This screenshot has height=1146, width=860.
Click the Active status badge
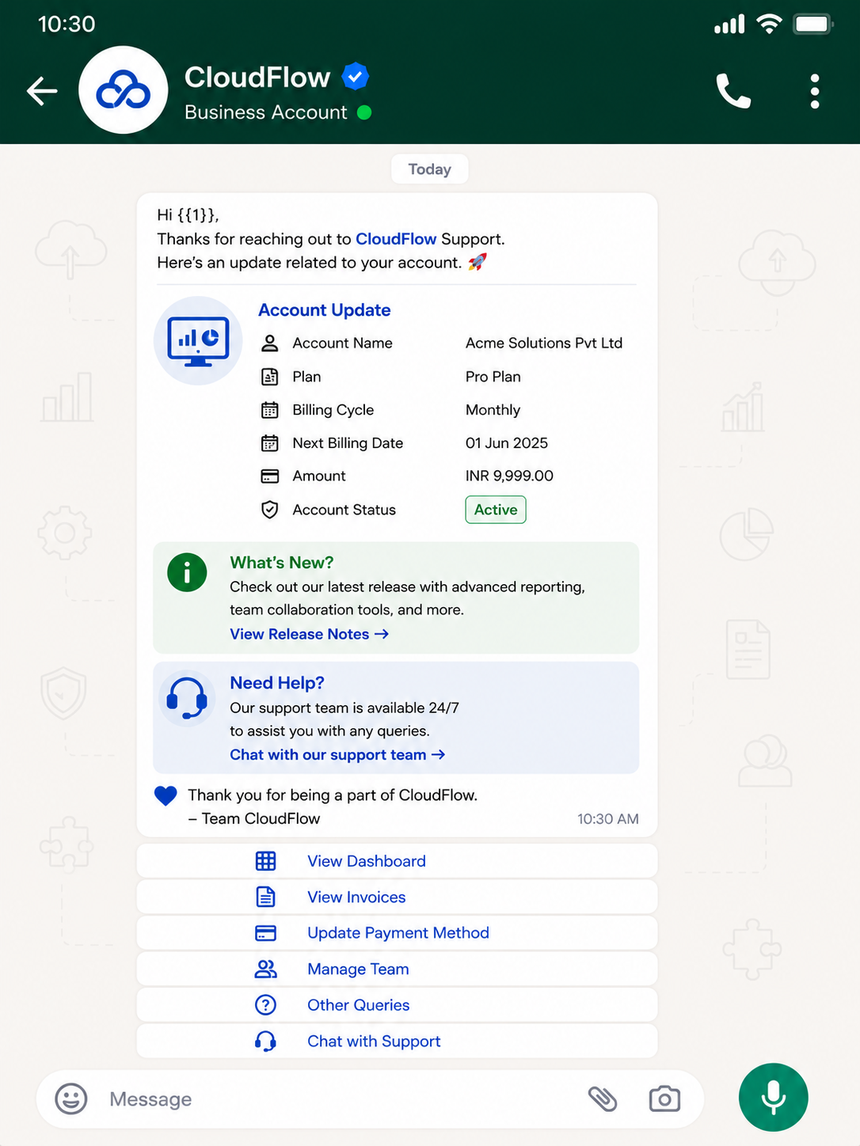pos(495,509)
